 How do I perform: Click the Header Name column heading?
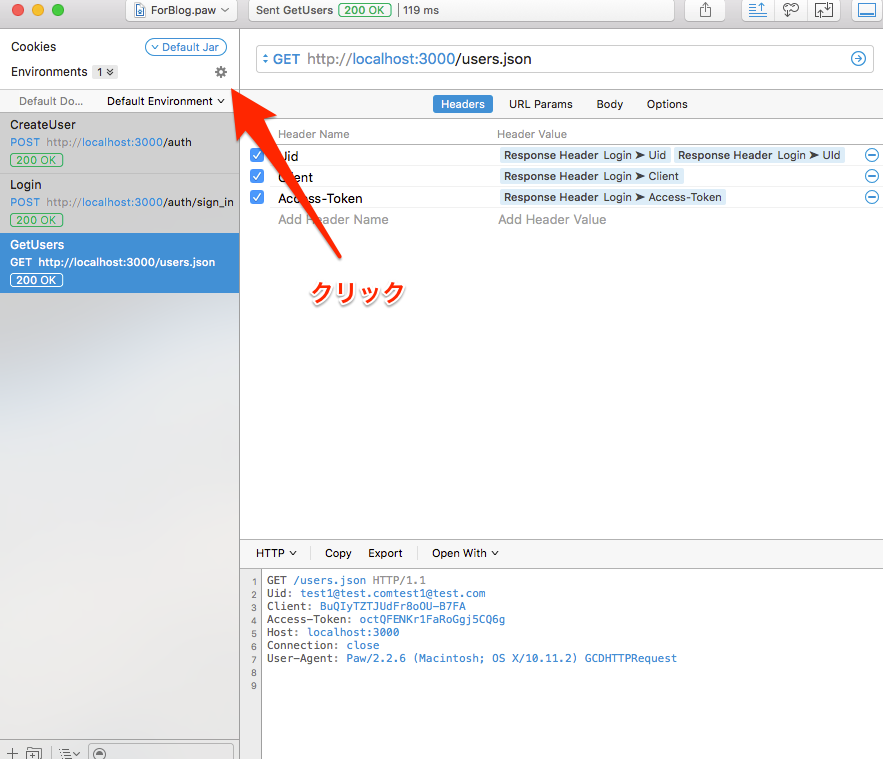pyautogui.click(x=314, y=134)
